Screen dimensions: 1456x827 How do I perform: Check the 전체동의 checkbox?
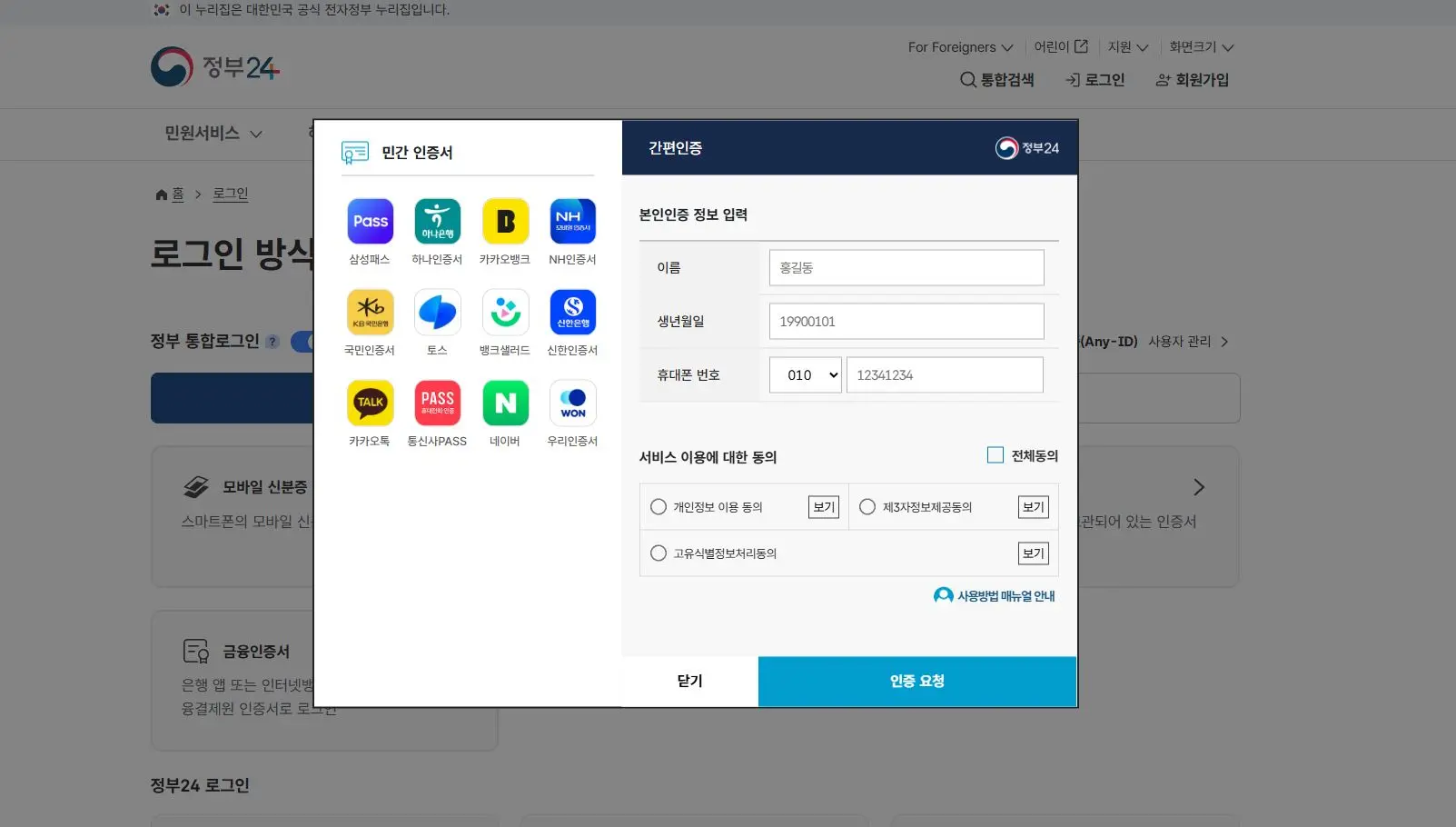click(x=995, y=455)
